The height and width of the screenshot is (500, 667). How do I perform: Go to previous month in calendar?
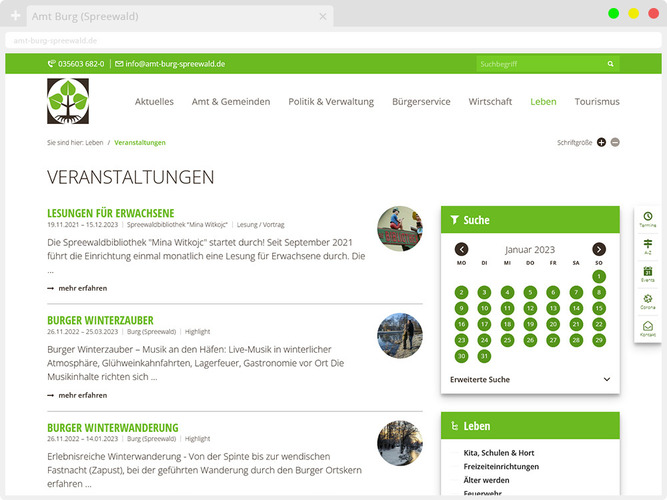click(461, 249)
